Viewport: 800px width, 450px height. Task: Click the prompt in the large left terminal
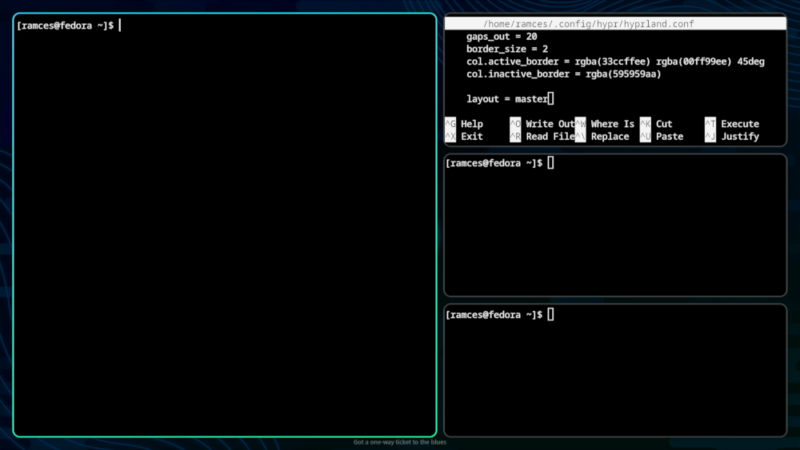point(65,26)
